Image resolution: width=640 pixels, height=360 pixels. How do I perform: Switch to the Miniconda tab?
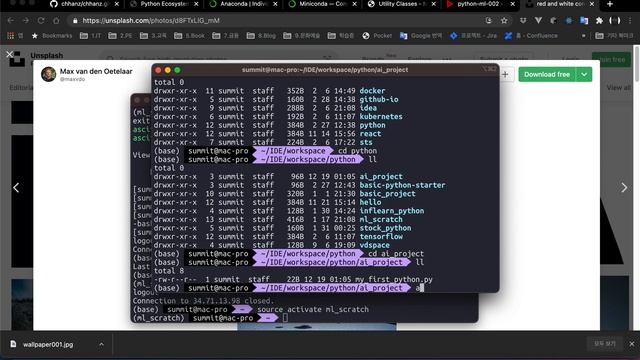coord(322,4)
